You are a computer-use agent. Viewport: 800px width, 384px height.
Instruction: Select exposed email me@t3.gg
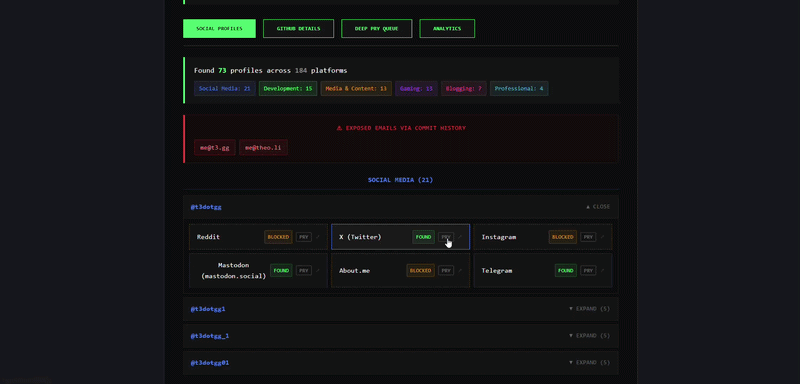coord(215,148)
